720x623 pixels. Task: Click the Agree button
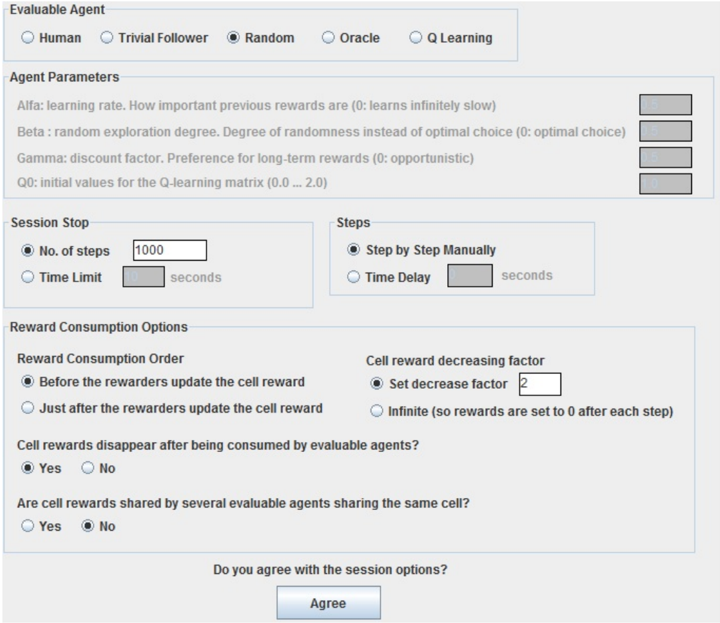tap(328, 603)
